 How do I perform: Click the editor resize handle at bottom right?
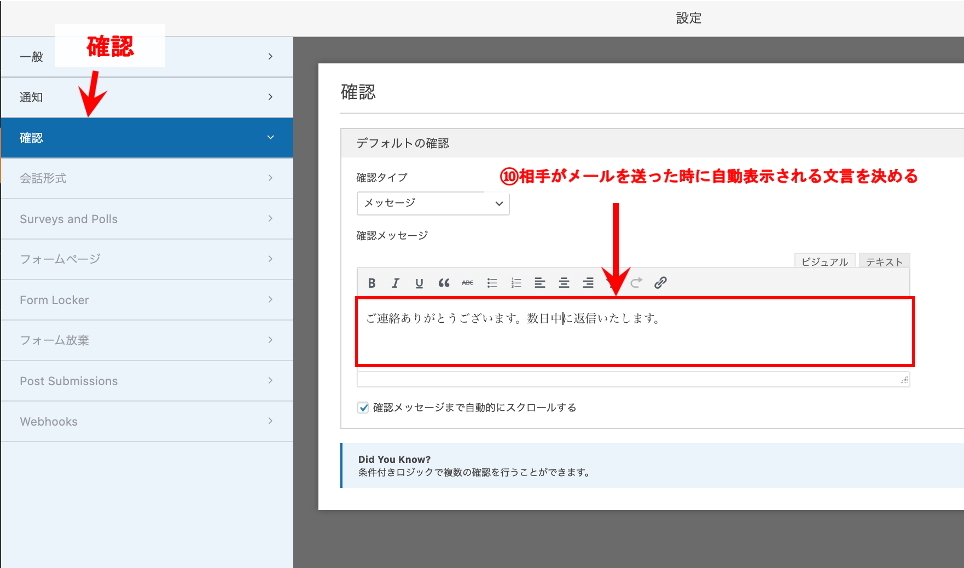point(904,380)
